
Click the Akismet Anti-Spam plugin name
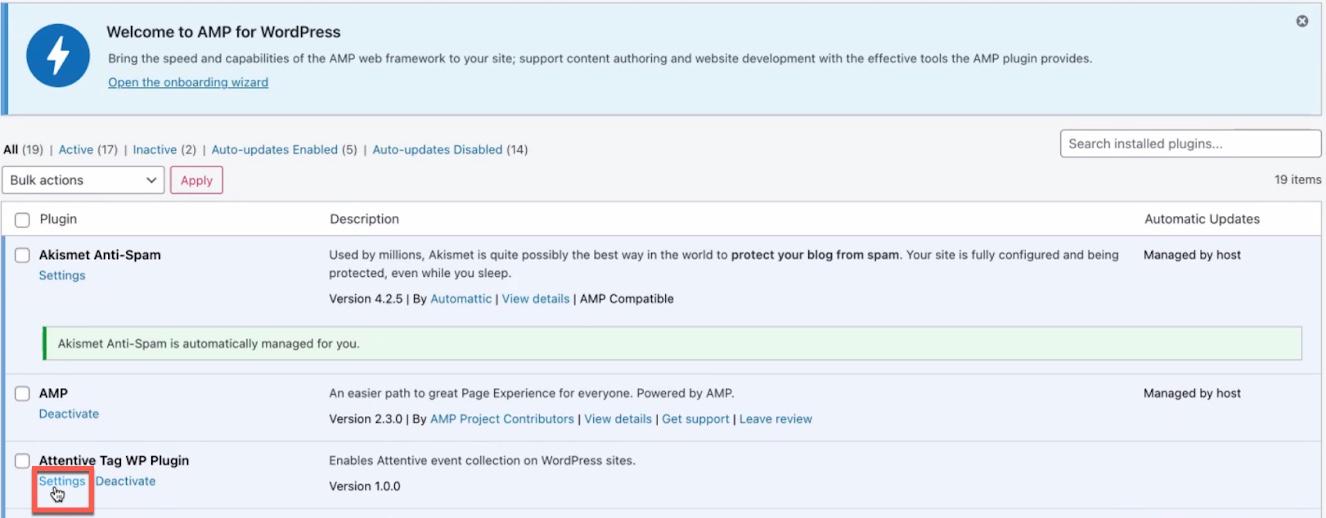[x=100, y=255]
